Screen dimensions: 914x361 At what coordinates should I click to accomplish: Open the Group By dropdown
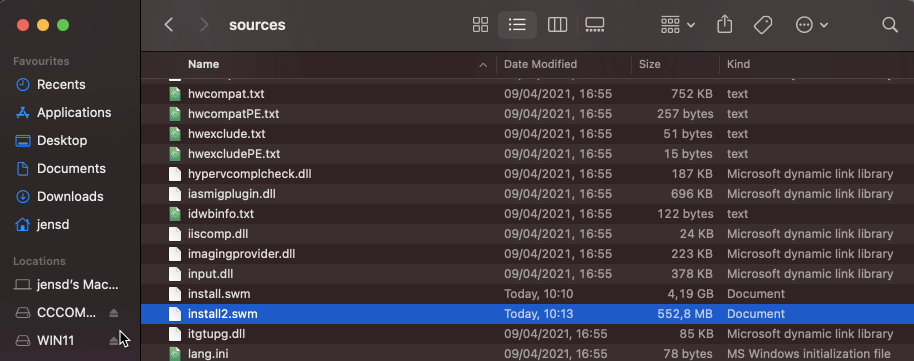(x=678, y=24)
